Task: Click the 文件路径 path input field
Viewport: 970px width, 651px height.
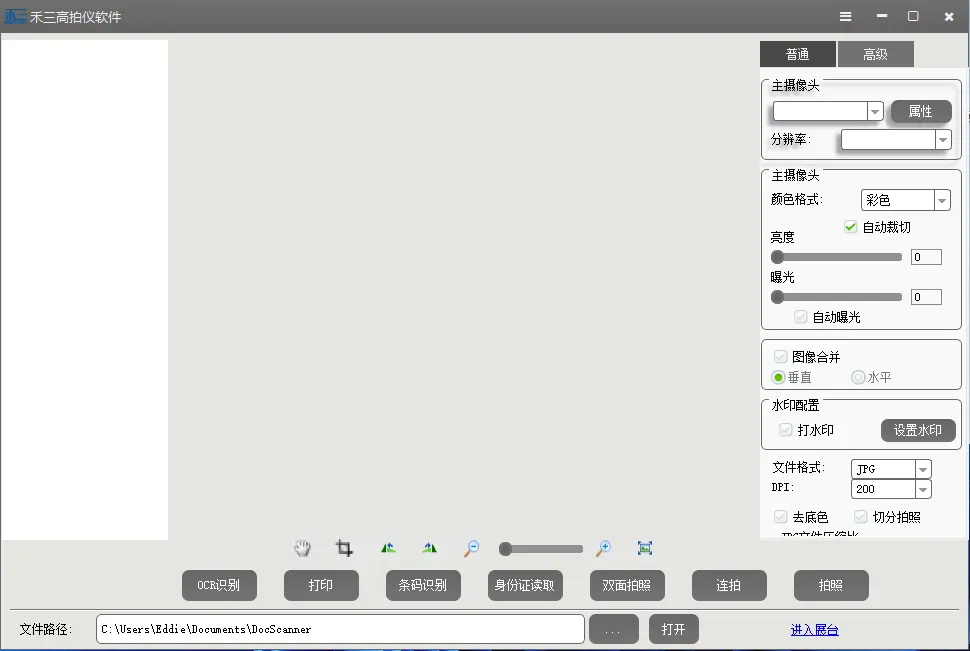Action: pos(340,629)
